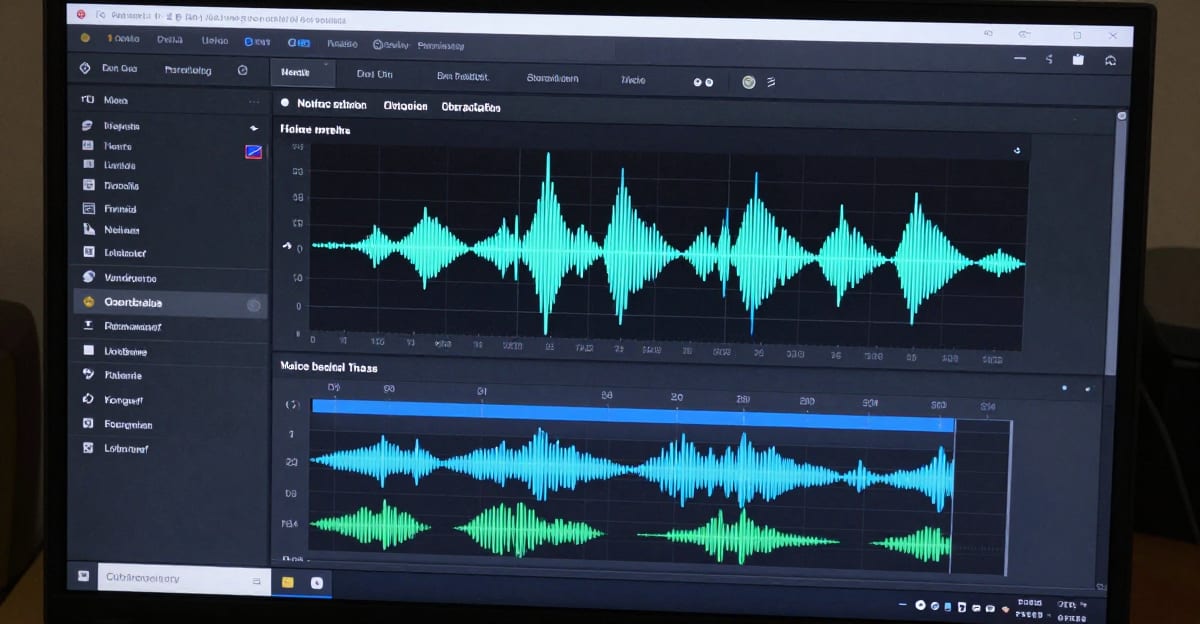The height and width of the screenshot is (624, 1200).
Task: Select the 'Foorgmian' item in the sidebar
Action: [x=128, y=424]
